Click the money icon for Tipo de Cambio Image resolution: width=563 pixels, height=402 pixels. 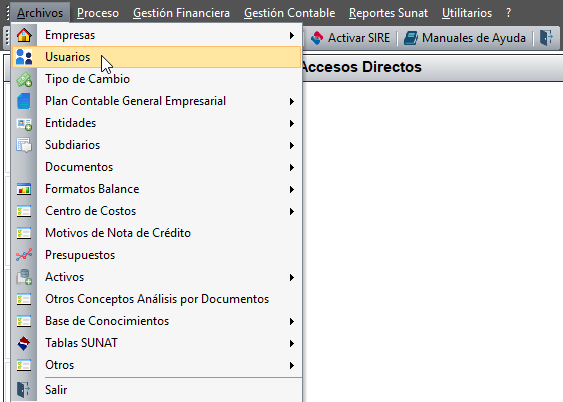[x=24, y=79]
